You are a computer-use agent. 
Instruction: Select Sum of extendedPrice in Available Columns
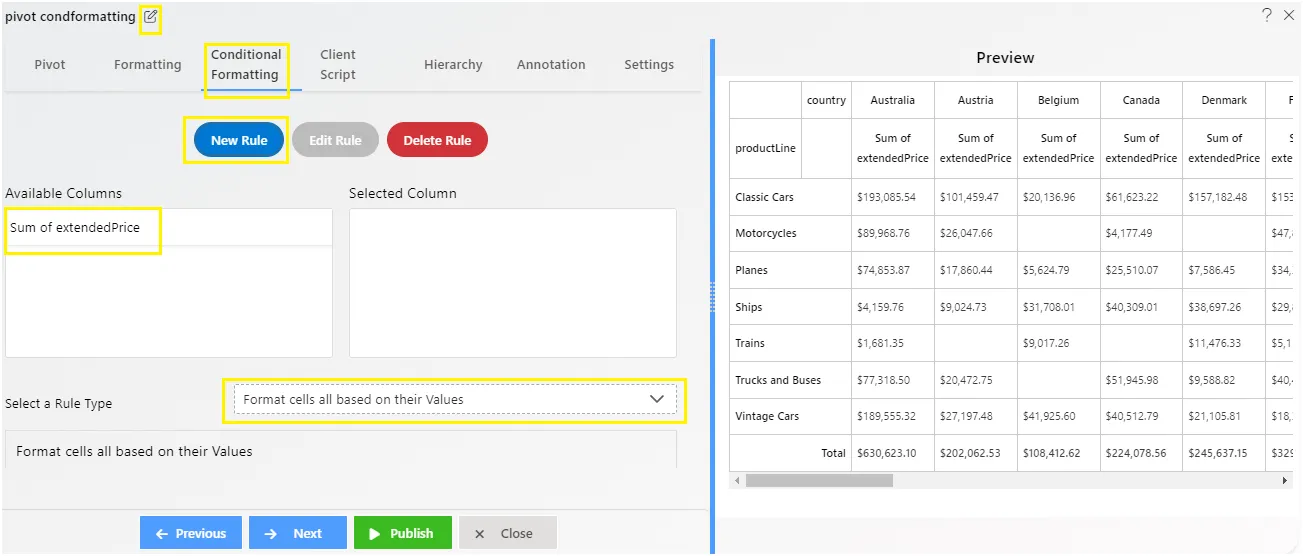pyautogui.click(x=169, y=228)
